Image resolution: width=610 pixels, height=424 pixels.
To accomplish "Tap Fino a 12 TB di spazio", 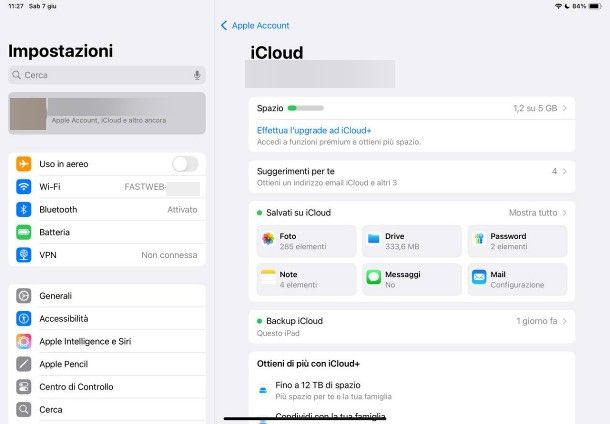I will point(318,385).
